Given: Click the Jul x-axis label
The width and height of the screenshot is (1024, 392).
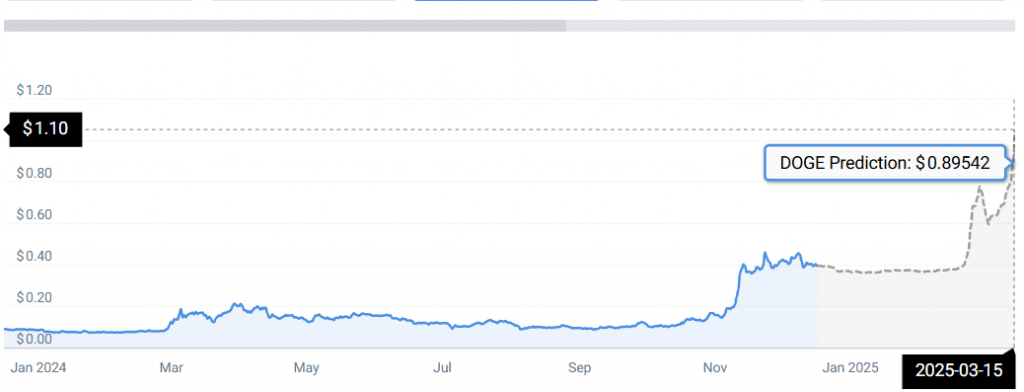Looking at the screenshot, I should 443,368.
